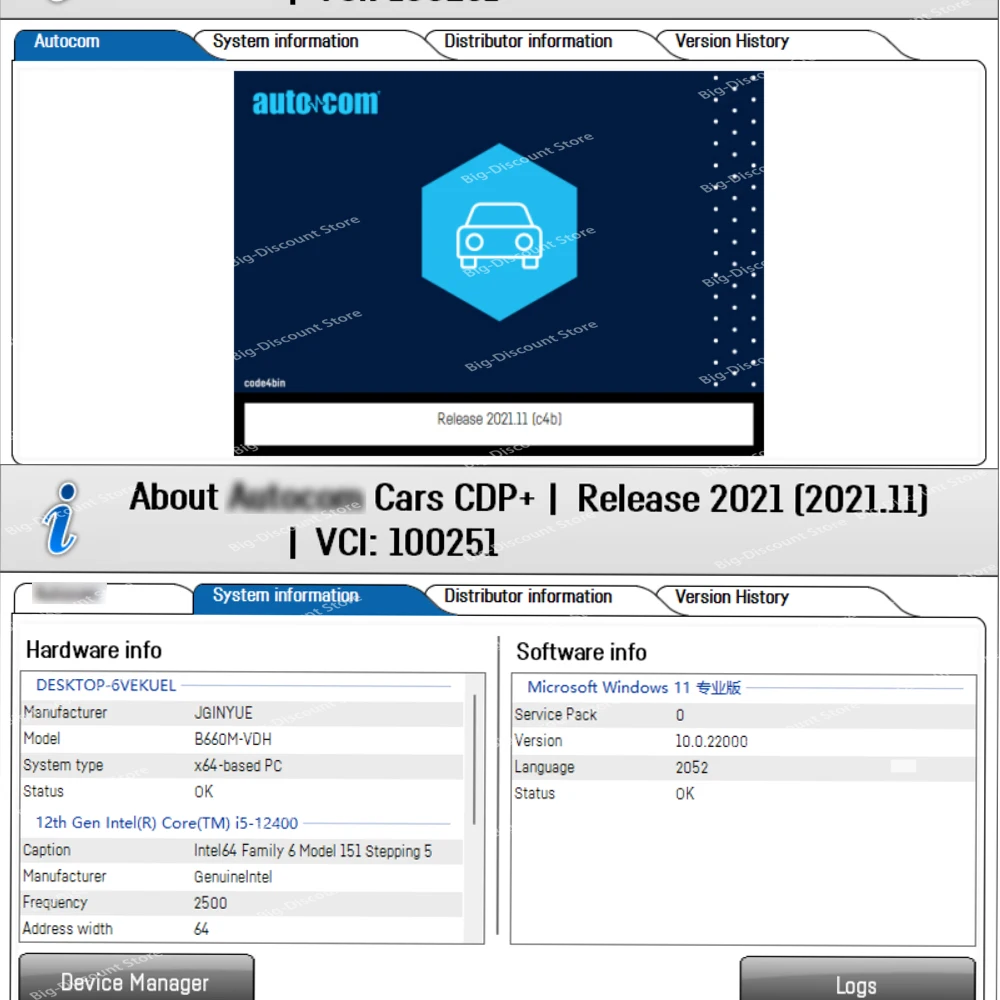
Task: Click the autocom logo on the splash image
Action: tap(316, 102)
